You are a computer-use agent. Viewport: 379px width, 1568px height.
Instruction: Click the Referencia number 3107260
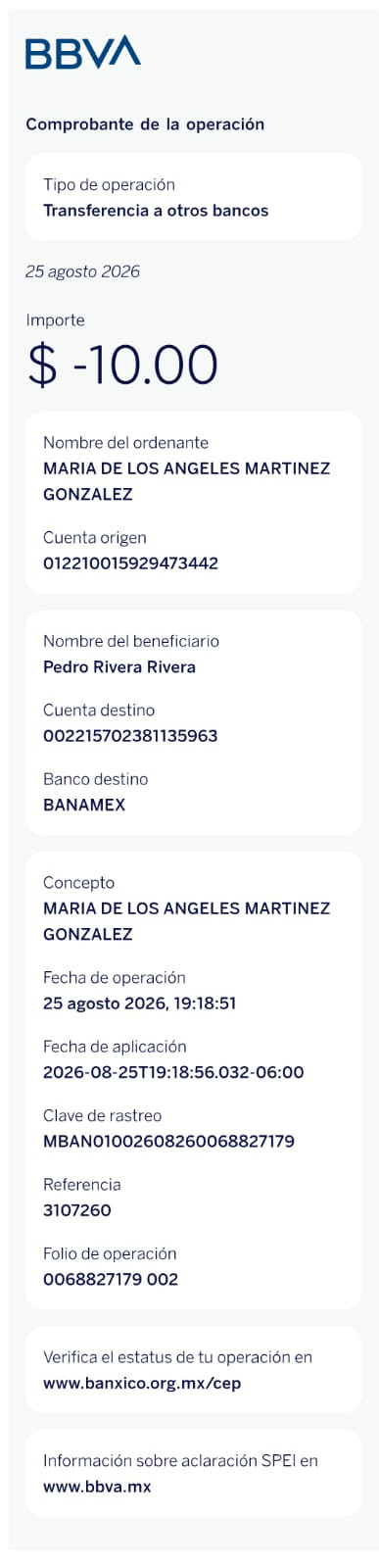(77, 1210)
